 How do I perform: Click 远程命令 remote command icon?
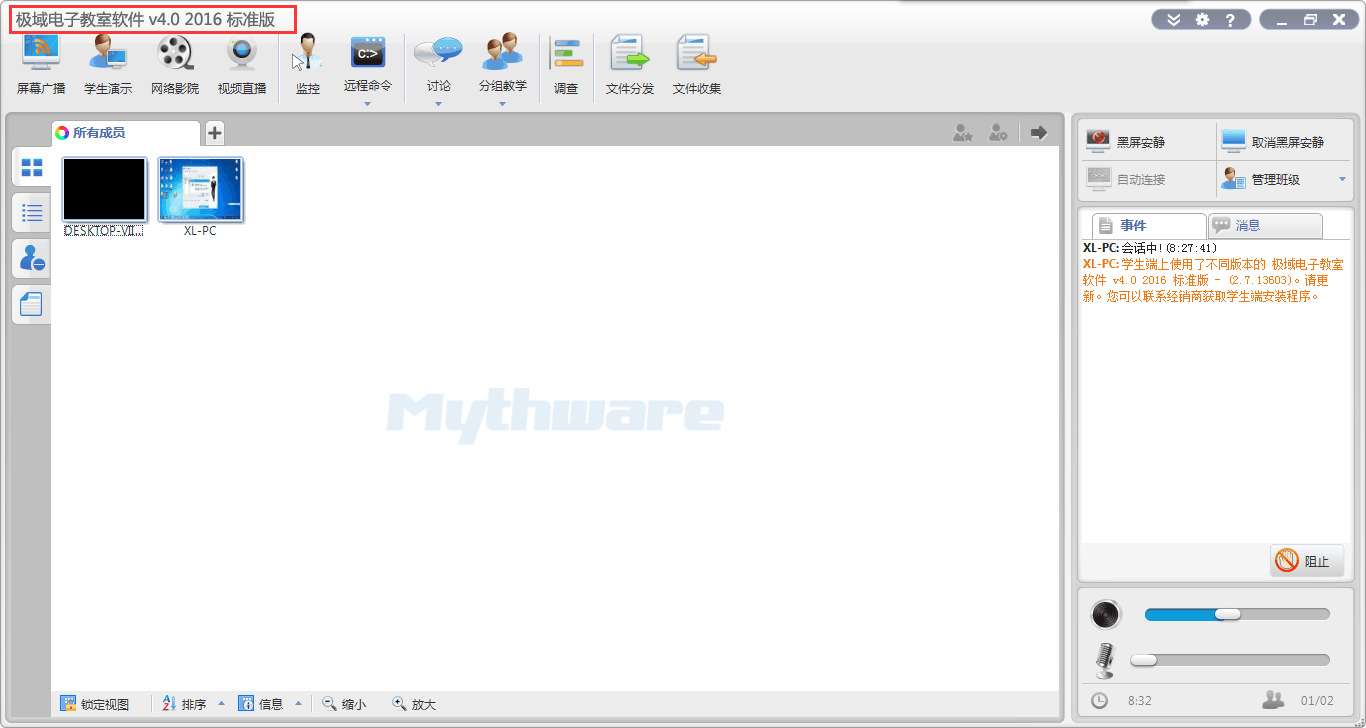(368, 52)
